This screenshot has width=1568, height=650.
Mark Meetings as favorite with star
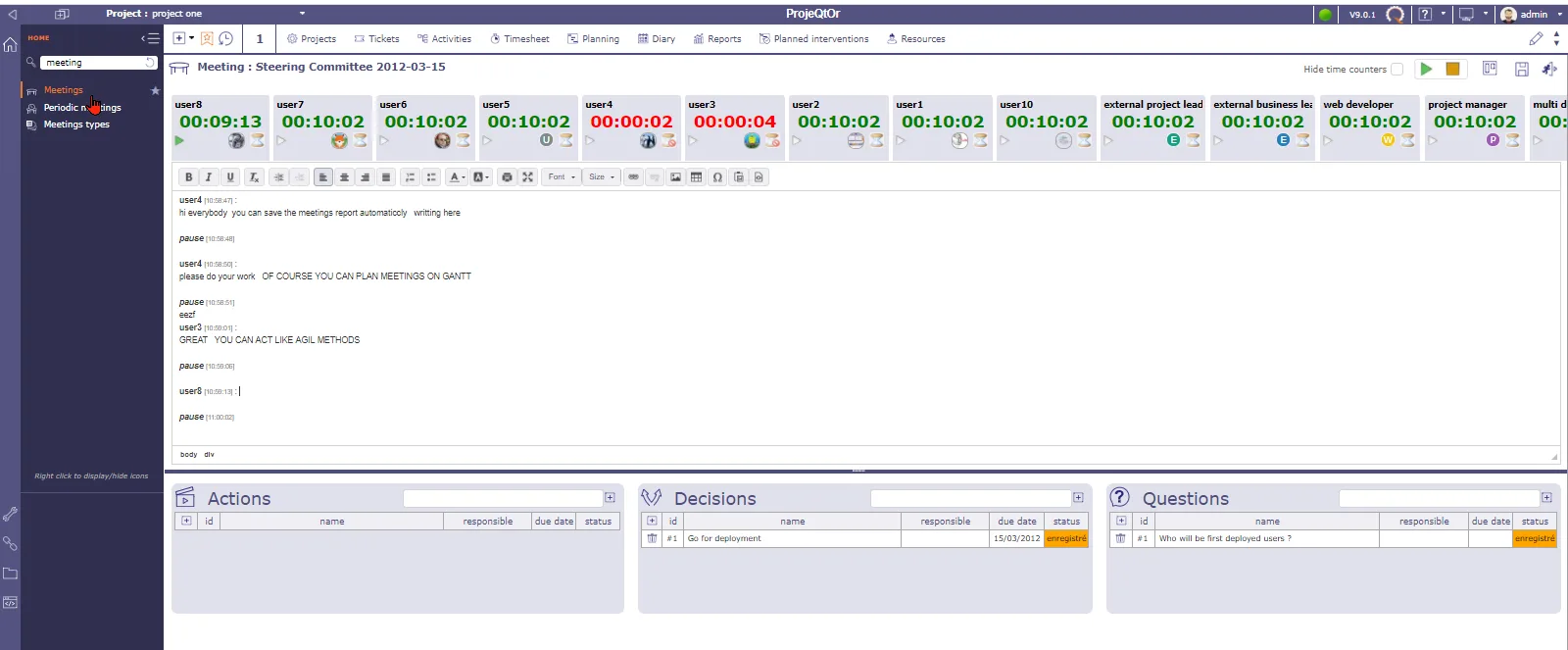[155, 90]
